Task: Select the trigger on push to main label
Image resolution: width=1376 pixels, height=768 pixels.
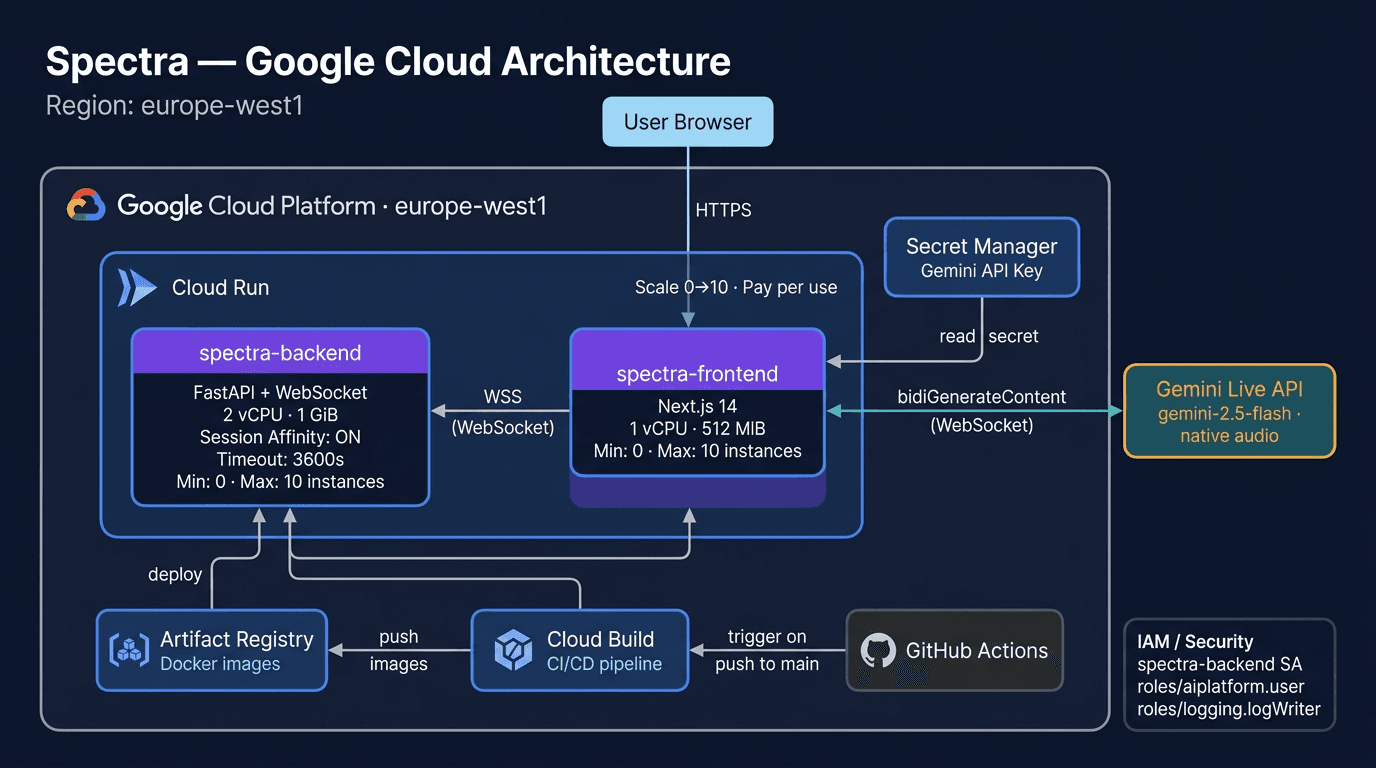Action: pos(767,650)
